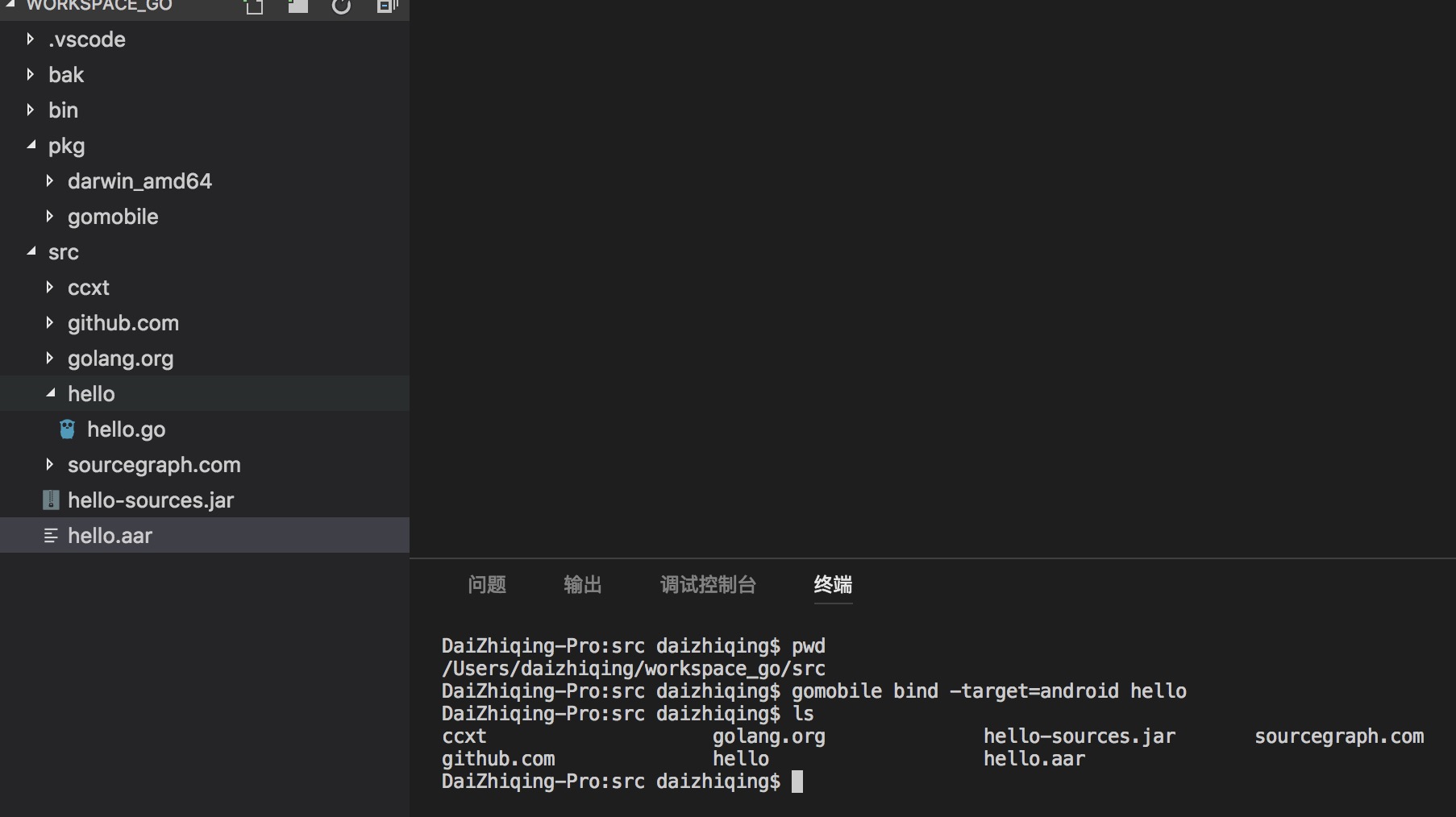The image size is (1456, 817).
Task: Open the hello.go file
Action: pyautogui.click(x=127, y=429)
